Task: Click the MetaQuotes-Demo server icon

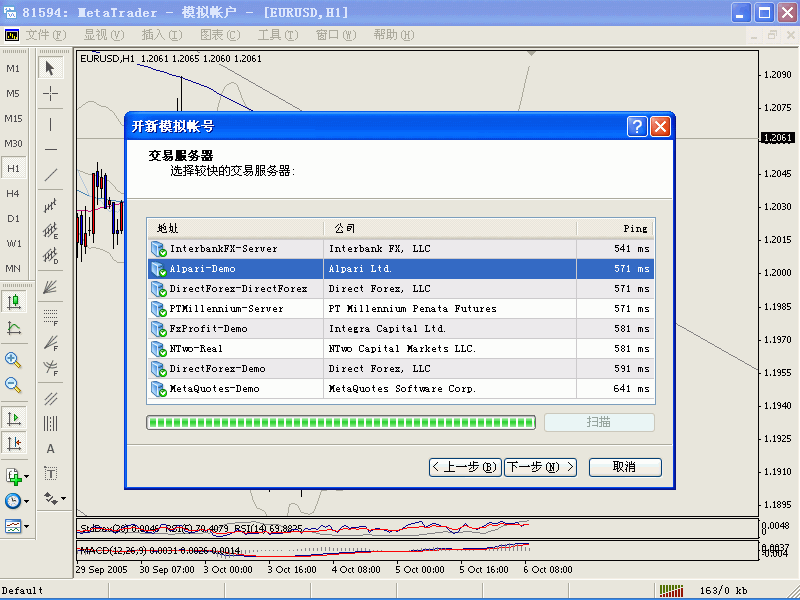Action: [159, 389]
